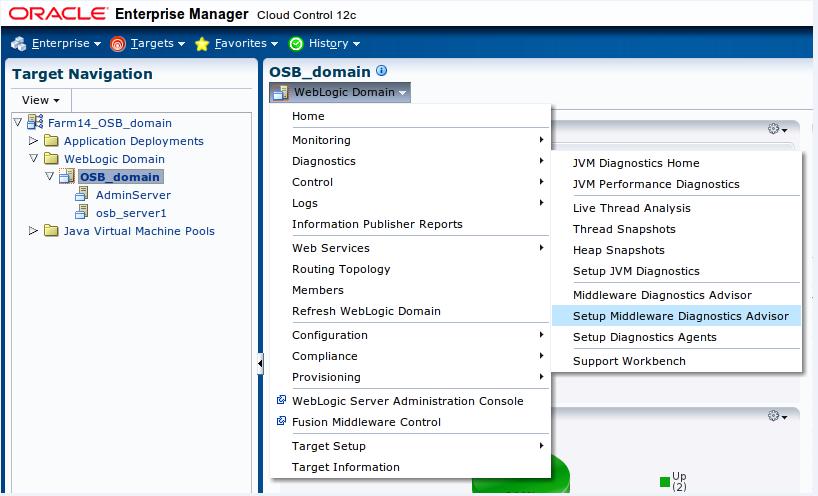Screen dimensions: 818x496
Task: Open the History dropdown menu
Action: [334, 43]
